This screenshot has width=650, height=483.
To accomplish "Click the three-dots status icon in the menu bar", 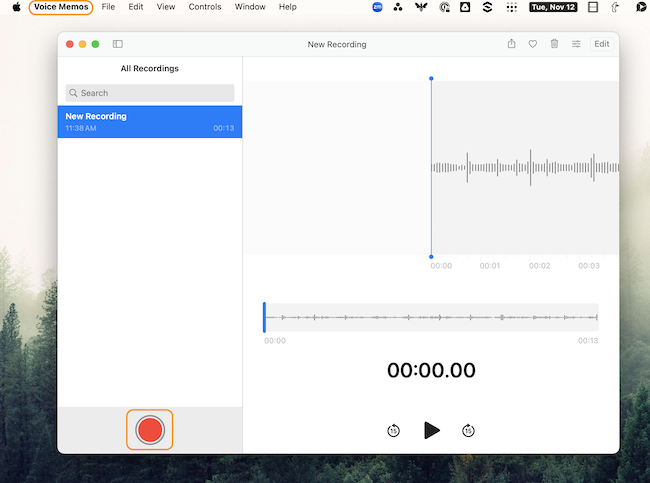I will point(398,7).
